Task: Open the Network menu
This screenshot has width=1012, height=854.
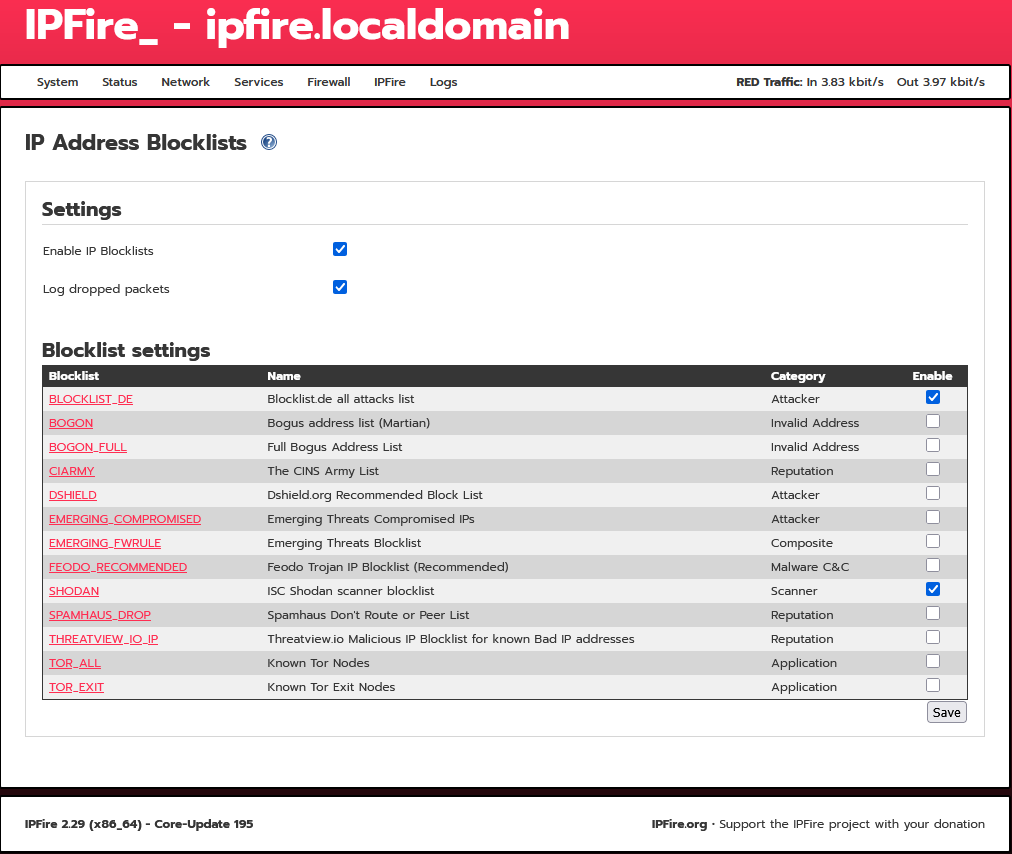Action: click(185, 82)
